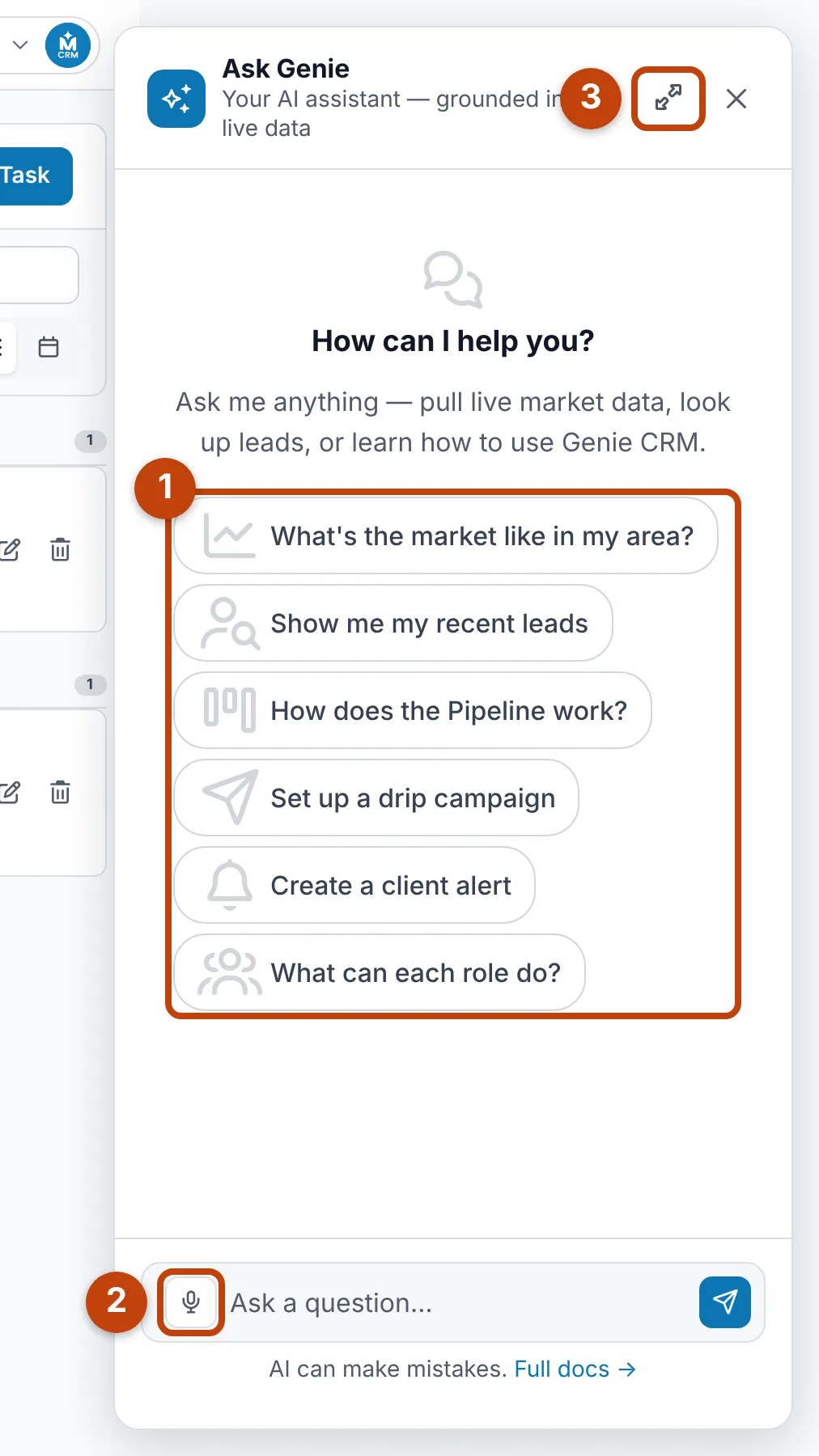
Task: Choose "Create a client alert" suggestion
Action: coord(354,885)
